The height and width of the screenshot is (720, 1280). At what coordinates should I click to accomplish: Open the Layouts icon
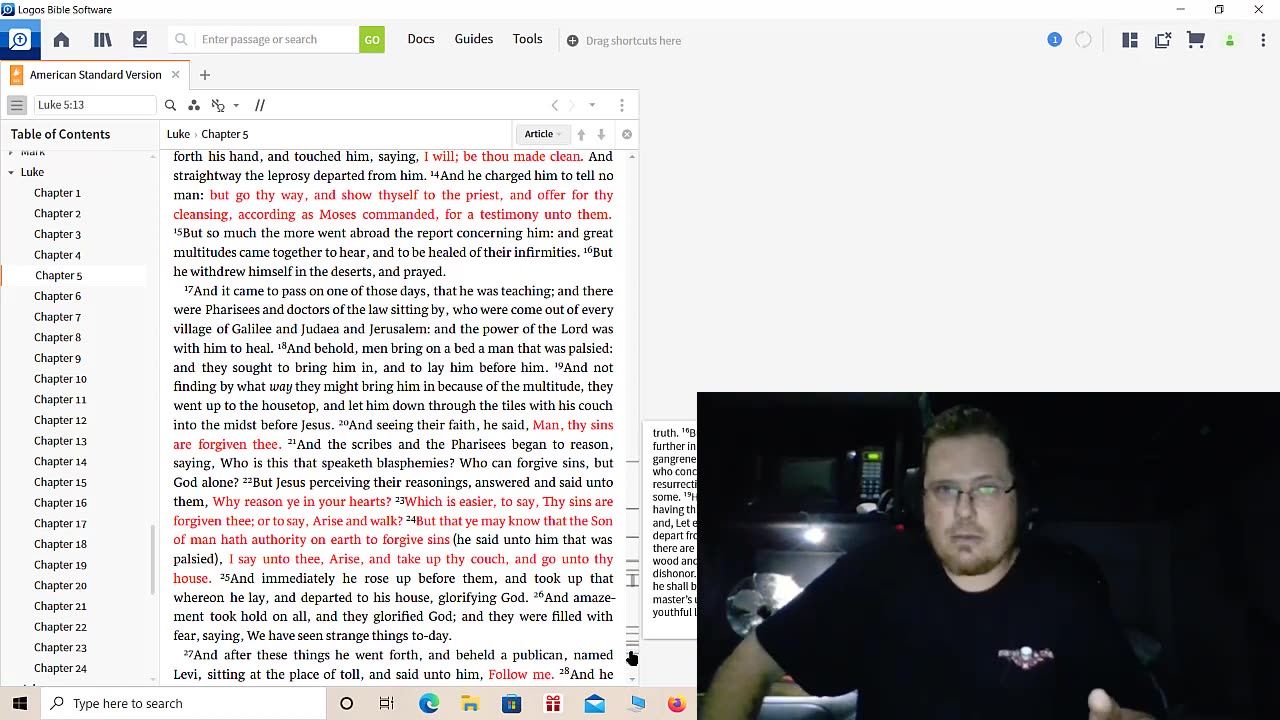coord(1130,40)
